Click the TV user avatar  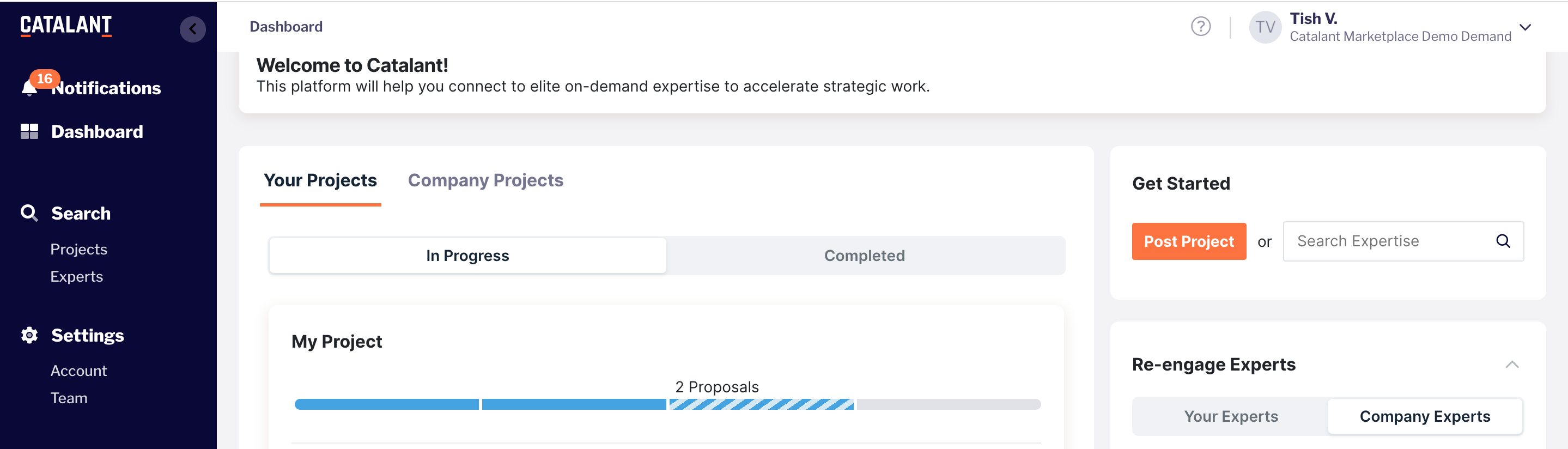(1264, 27)
